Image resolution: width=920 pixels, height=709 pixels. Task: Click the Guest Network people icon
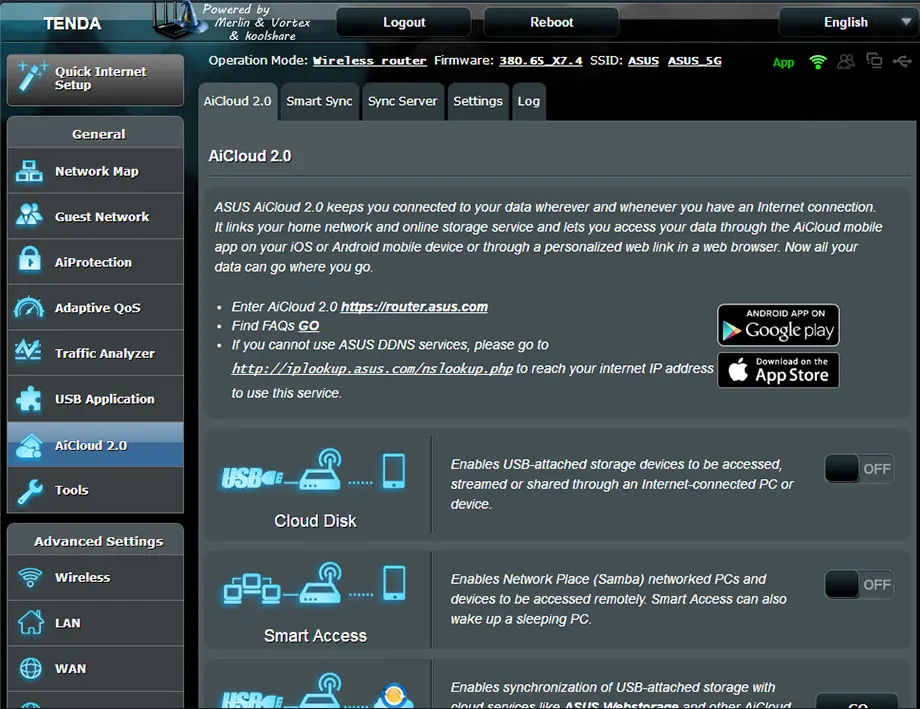point(29,215)
